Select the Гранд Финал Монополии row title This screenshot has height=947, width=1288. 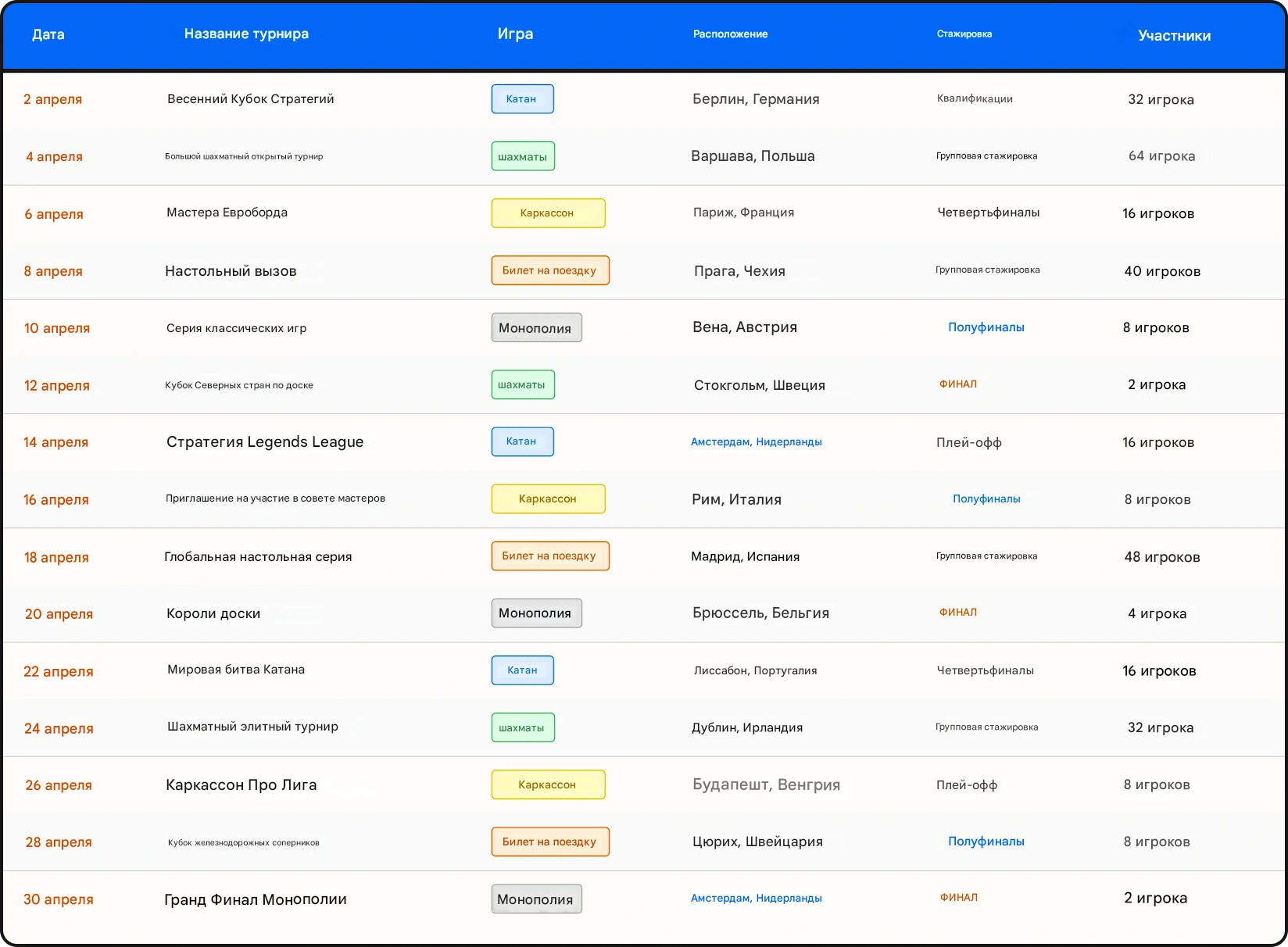255,899
